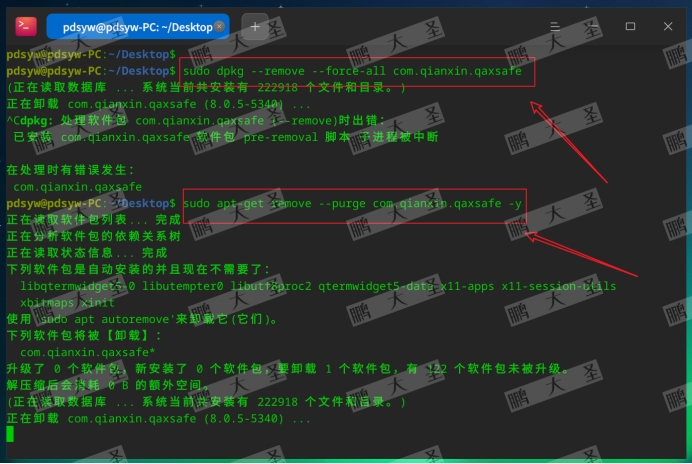
Task: Click the red terminal app icon
Action: 26,26
